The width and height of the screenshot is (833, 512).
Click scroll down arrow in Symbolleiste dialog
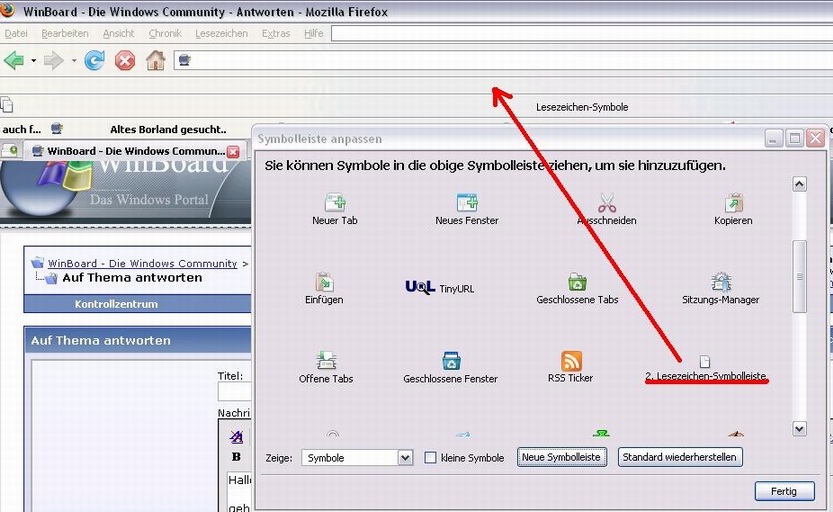pyautogui.click(x=800, y=429)
